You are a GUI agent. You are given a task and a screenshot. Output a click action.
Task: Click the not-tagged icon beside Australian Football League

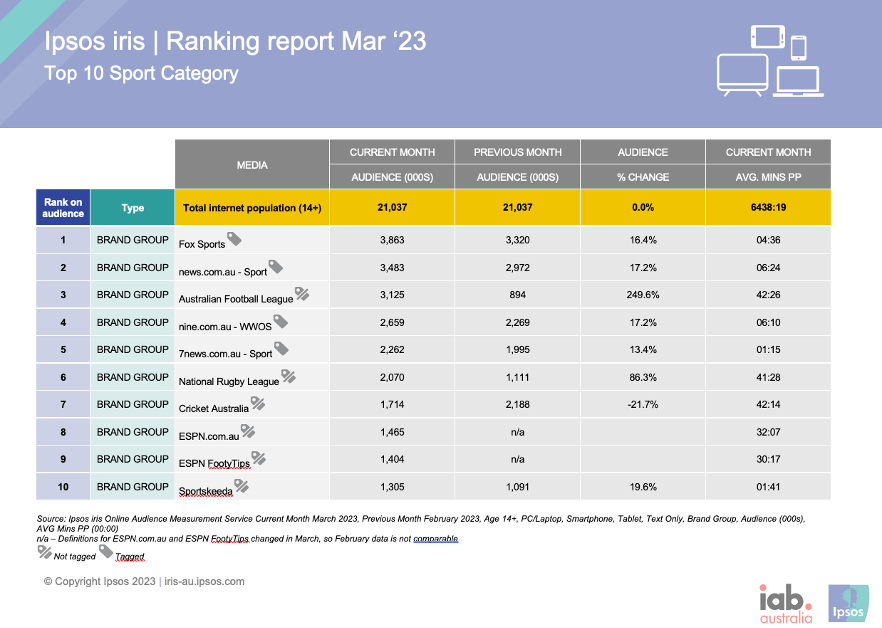tap(301, 294)
